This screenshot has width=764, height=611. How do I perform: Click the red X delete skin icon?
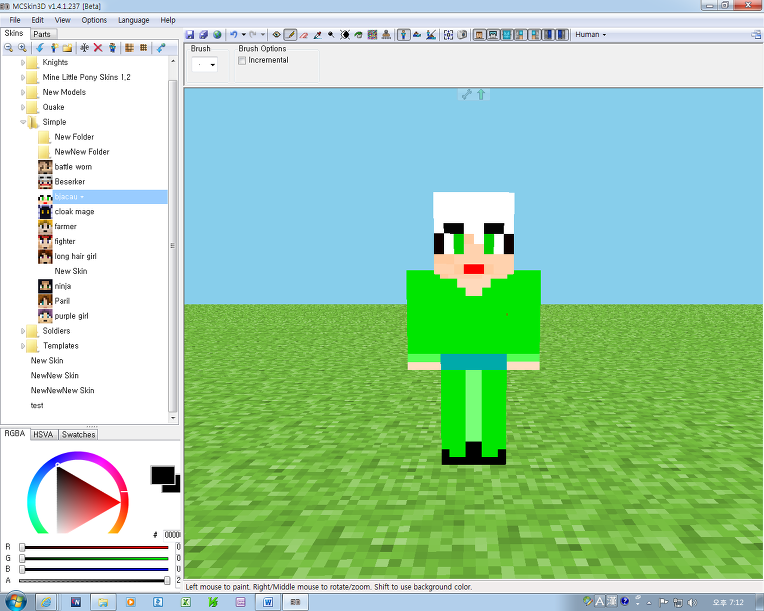tap(98, 47)
